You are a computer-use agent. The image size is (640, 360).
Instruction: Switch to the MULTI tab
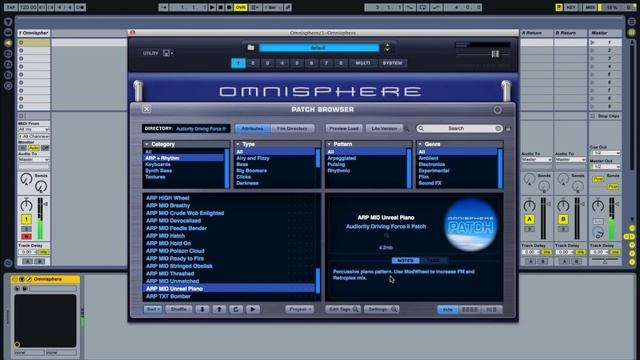pyautogui.click(x=362, y=63)
